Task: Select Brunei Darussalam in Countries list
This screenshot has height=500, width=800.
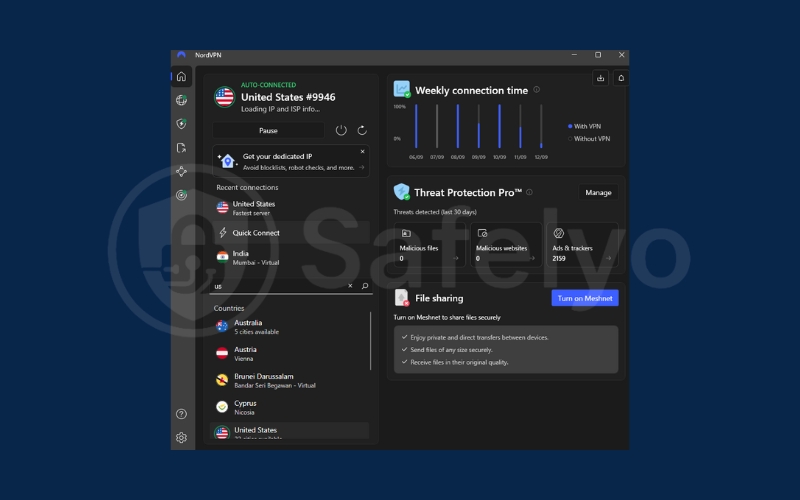Action: (289, 380)
